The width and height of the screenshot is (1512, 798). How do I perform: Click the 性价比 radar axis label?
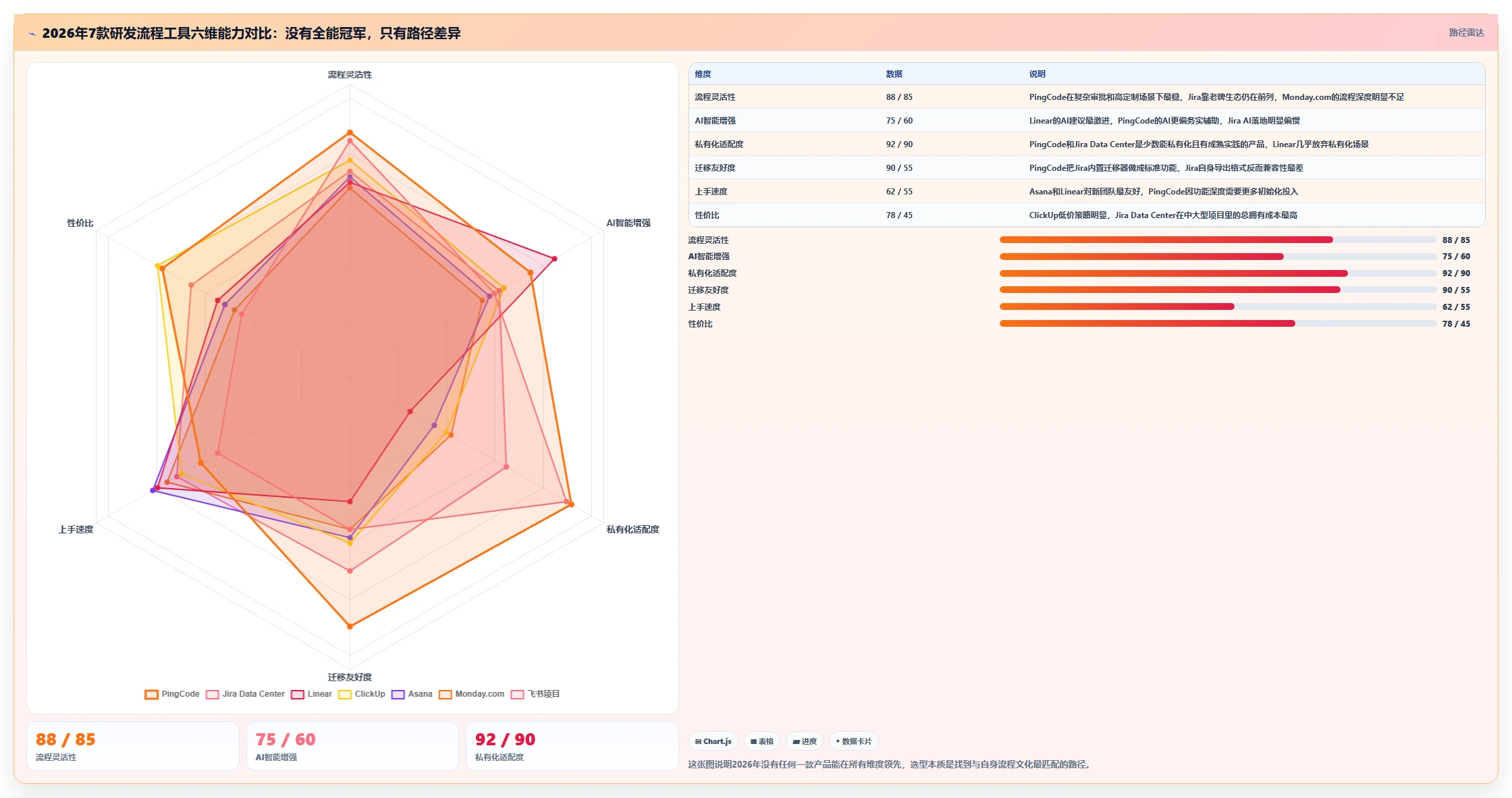[80, 223]
